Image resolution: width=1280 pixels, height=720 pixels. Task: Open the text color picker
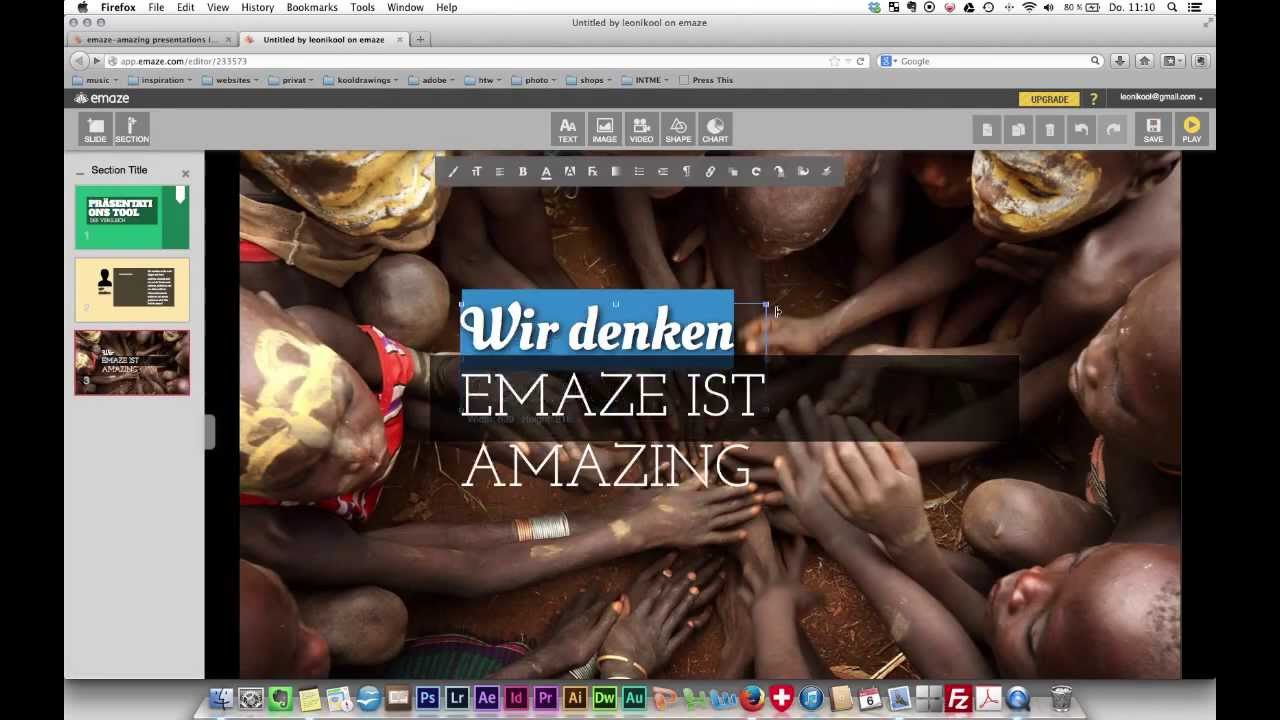tap(546, 172)
